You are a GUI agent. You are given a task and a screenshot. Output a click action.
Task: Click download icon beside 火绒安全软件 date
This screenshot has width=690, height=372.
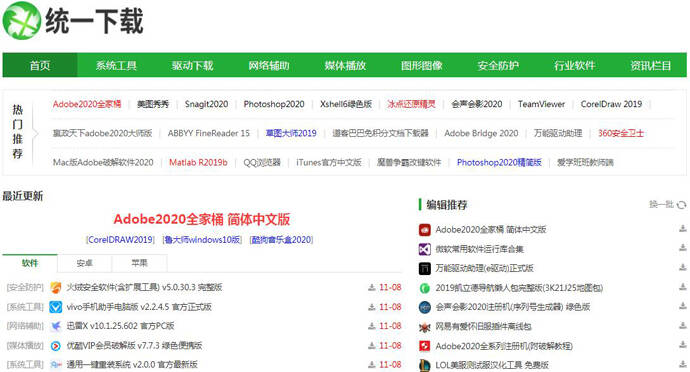click(372, 287)
